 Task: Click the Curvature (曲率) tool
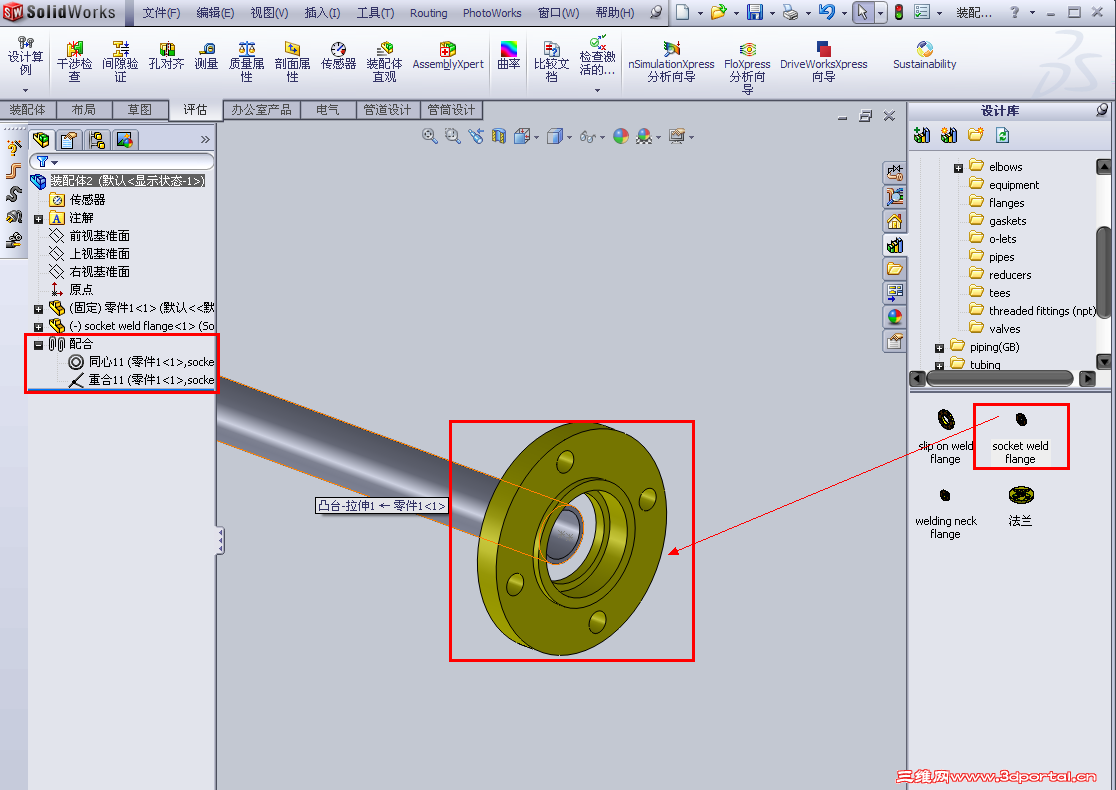click(509, 56)
